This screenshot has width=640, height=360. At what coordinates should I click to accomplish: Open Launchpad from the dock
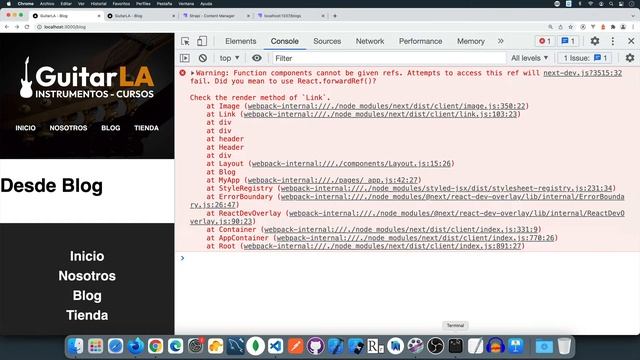click(x=96, y=346)
